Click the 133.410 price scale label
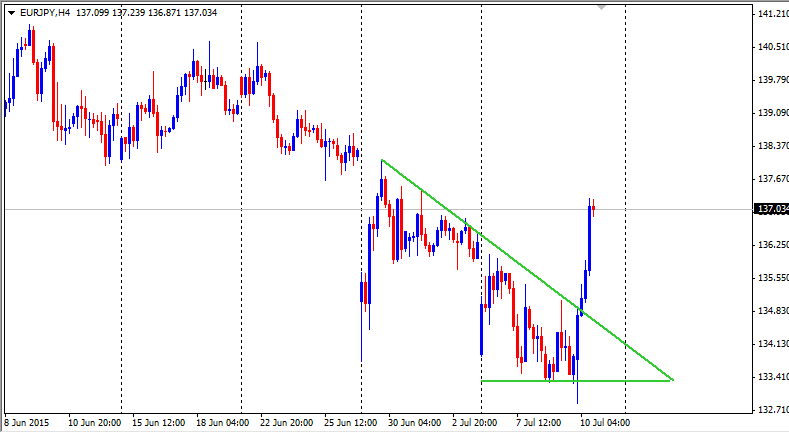Screen dimensions: 789x433 coord(773,377)
